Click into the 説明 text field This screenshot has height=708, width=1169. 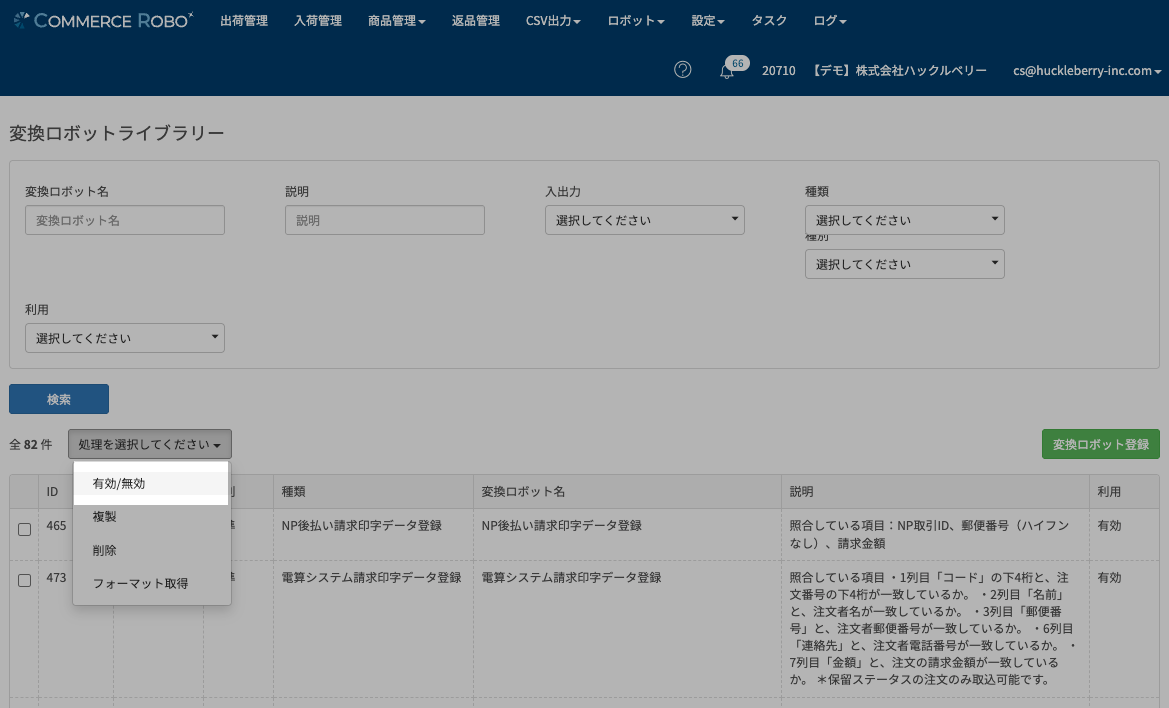tap(384, 220)
